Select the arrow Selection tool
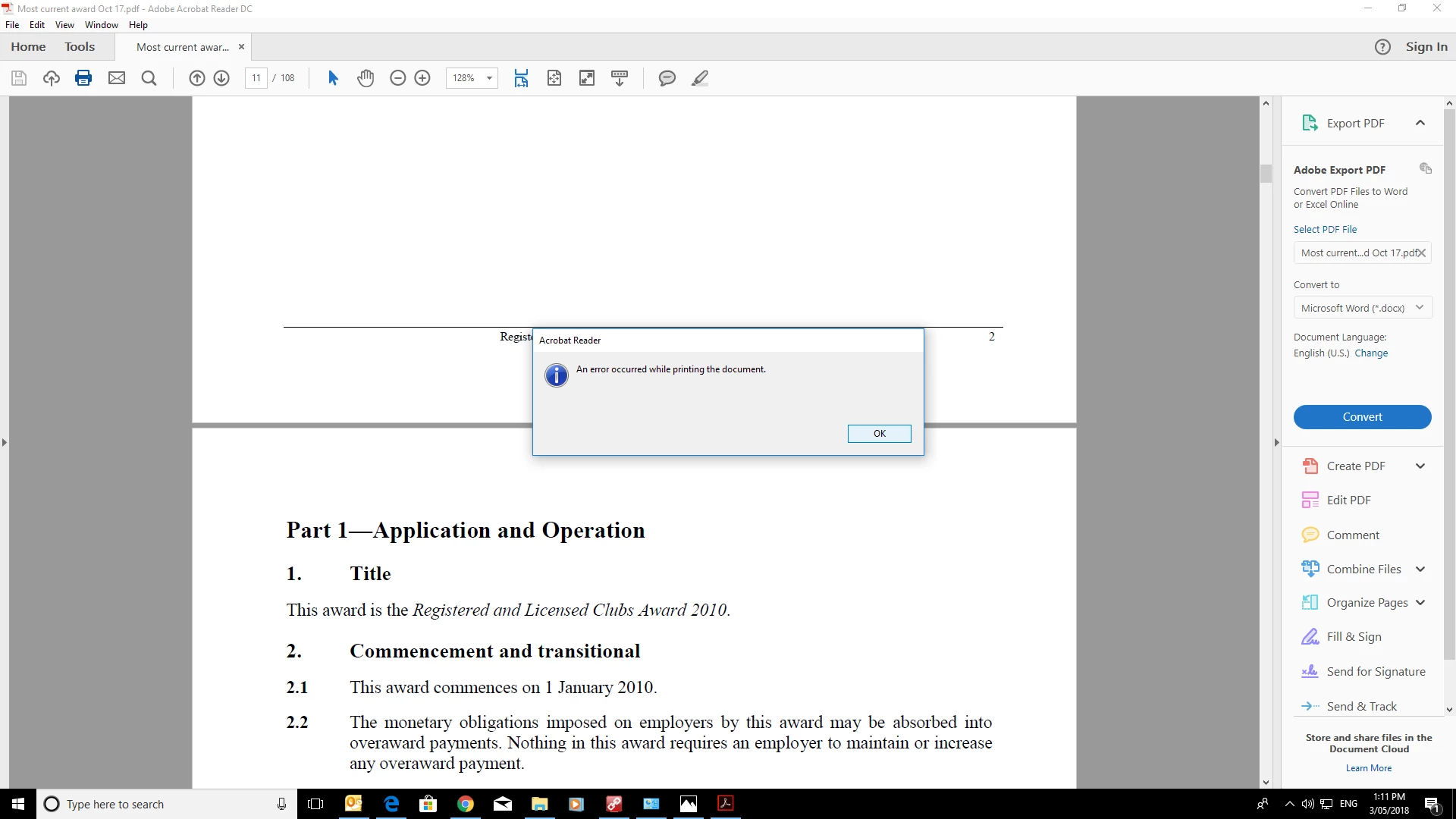 [332, 78]
